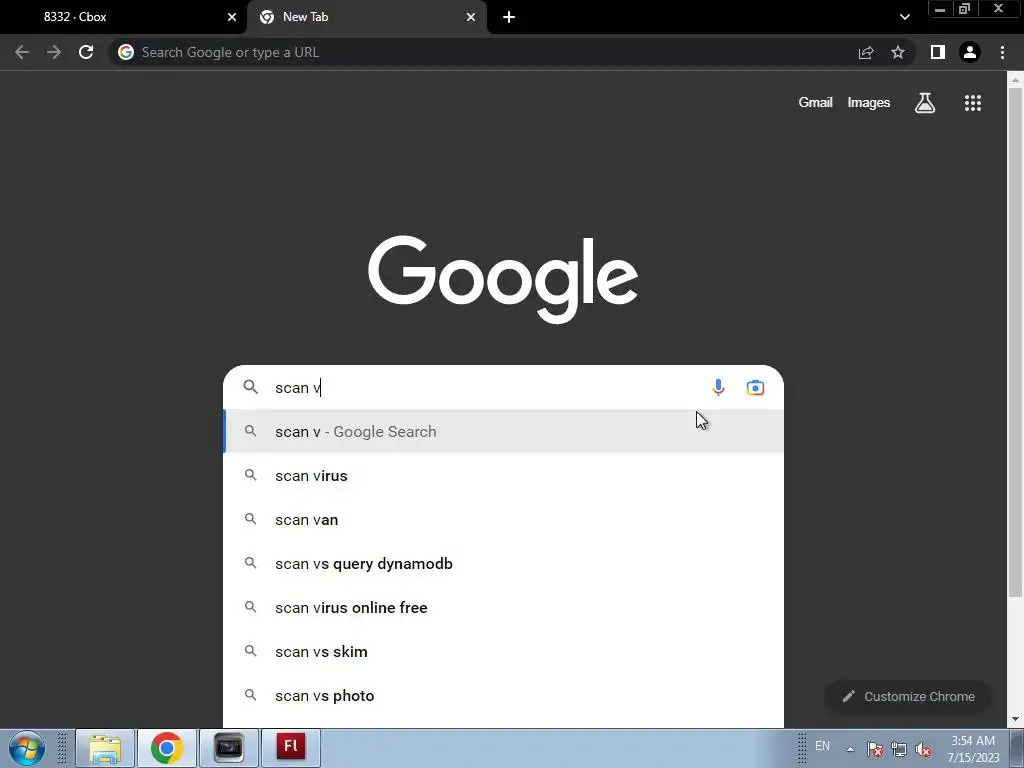The height and width of the screenshot is (768, 1024).
Task: Select 'scan v - Google Search' suggestion
Action: [x=504, y=432]
